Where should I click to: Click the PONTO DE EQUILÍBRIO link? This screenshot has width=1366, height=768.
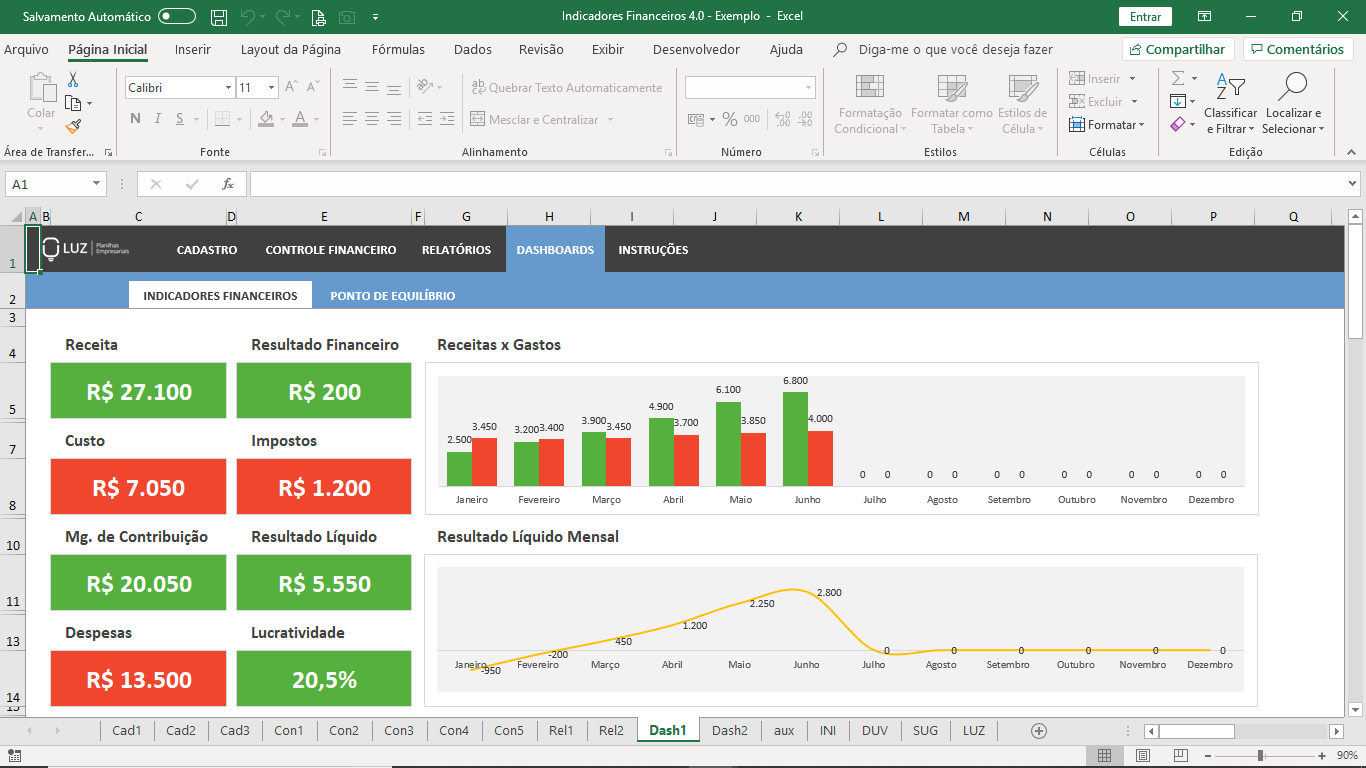pos(392,296)
